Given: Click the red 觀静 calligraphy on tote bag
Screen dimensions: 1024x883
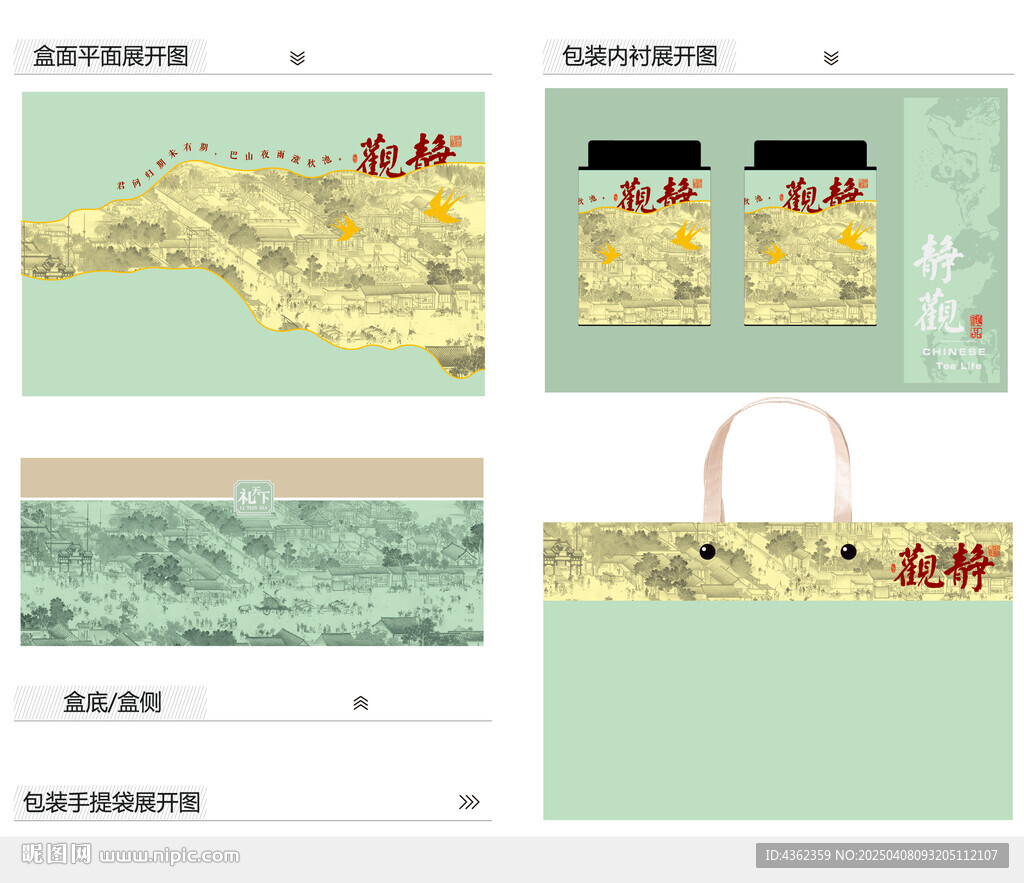Looking at the screenshot, I should click(x=944, y=566).
